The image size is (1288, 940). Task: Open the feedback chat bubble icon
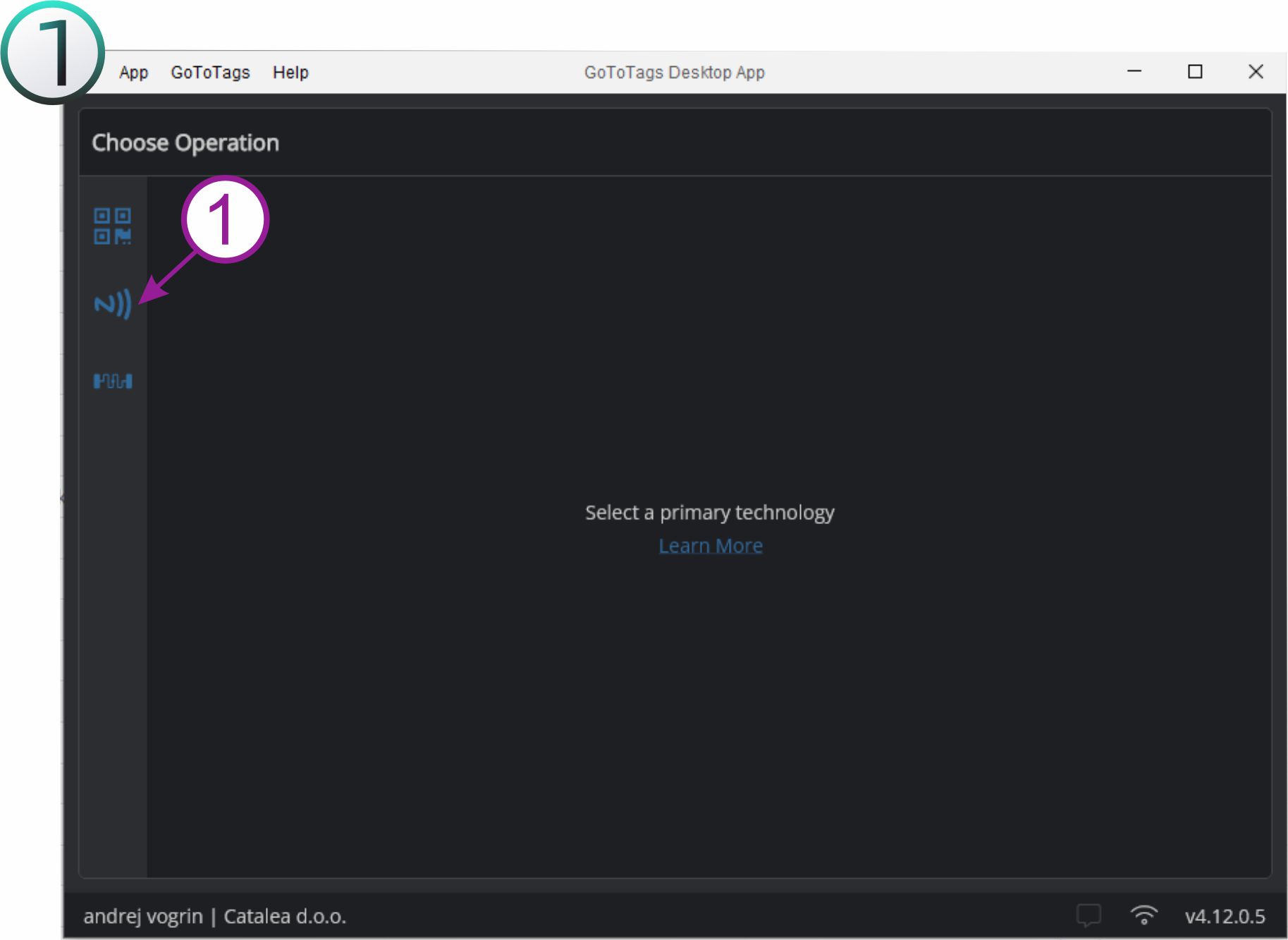tap(1088, 915)
